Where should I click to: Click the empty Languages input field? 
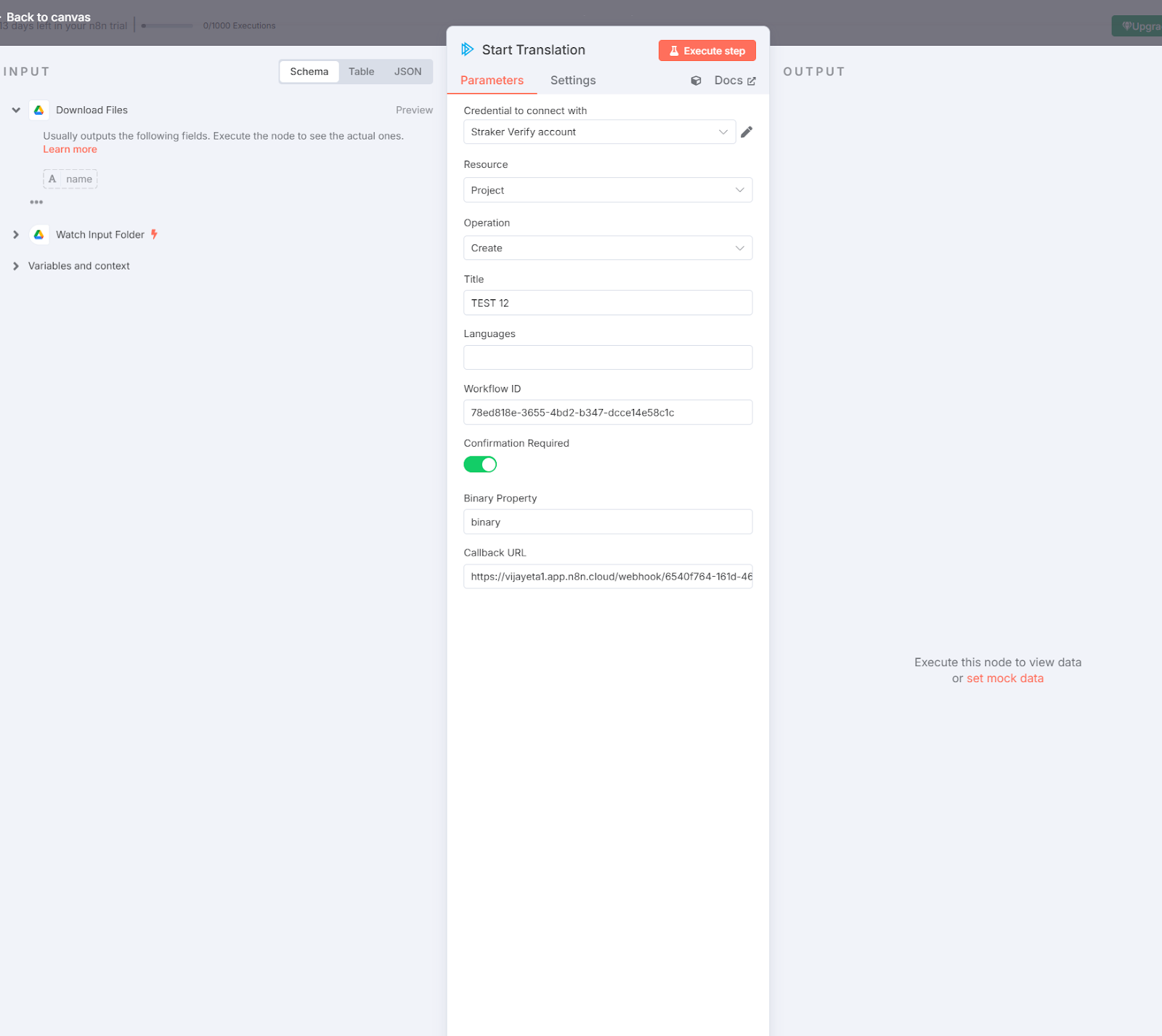608,357
